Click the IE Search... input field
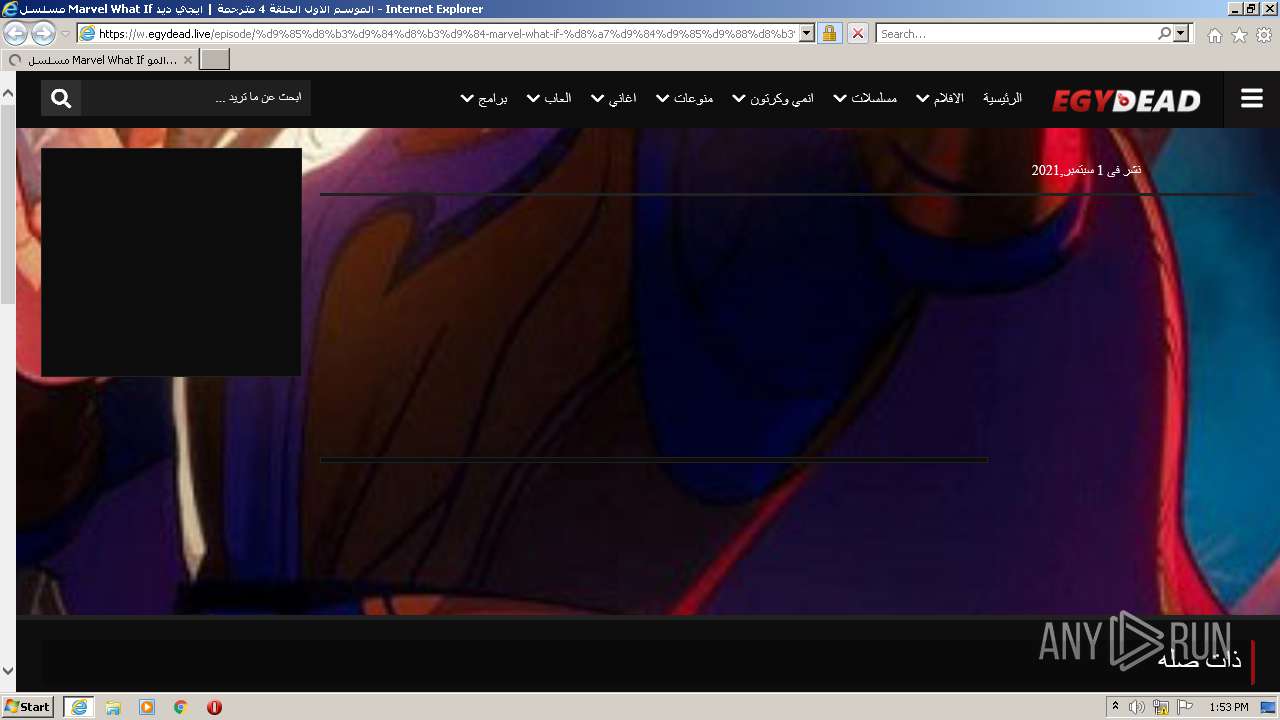This screenshot has width=1280, height=720. coord(1016,33)
